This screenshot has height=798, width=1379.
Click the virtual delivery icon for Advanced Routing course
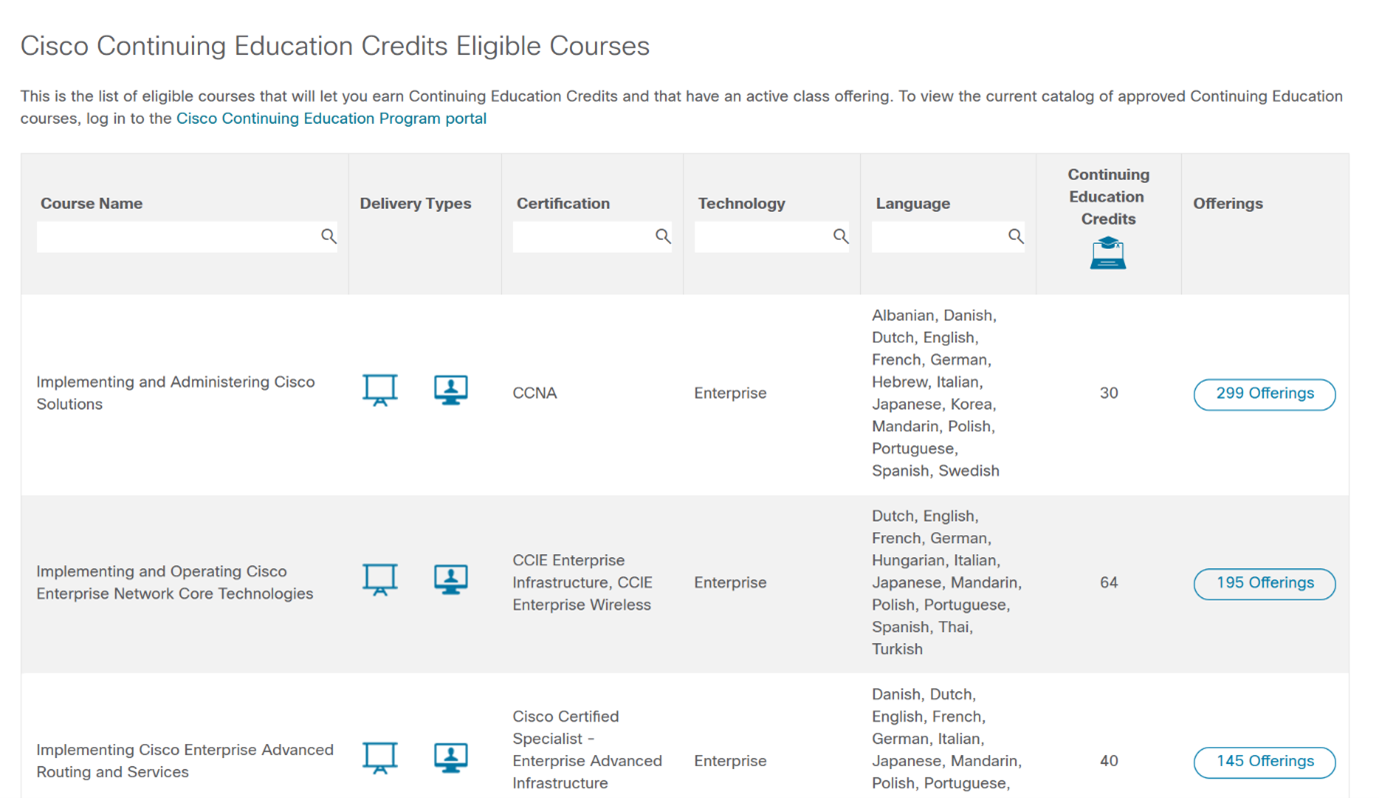coord(451,757)
